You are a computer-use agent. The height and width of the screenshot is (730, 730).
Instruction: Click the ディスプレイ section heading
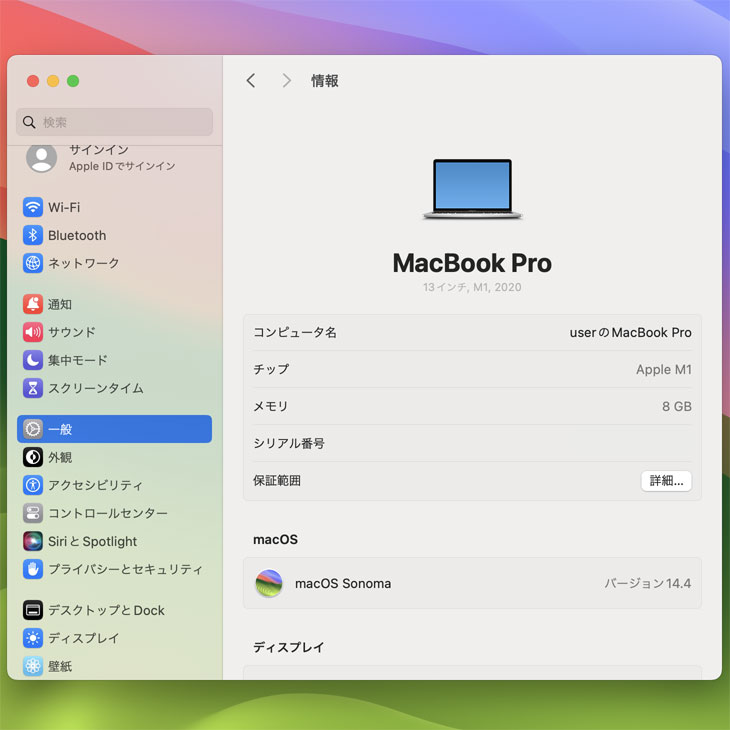[x=289, y=647]
